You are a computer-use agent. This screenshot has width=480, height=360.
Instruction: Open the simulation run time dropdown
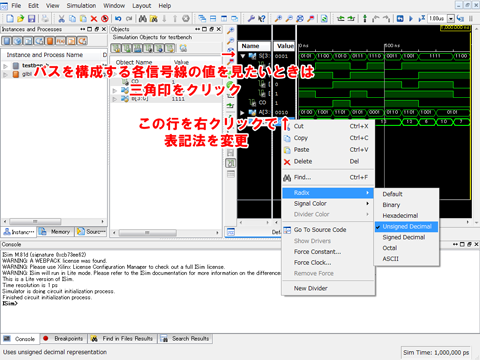(x=451, y=19)
